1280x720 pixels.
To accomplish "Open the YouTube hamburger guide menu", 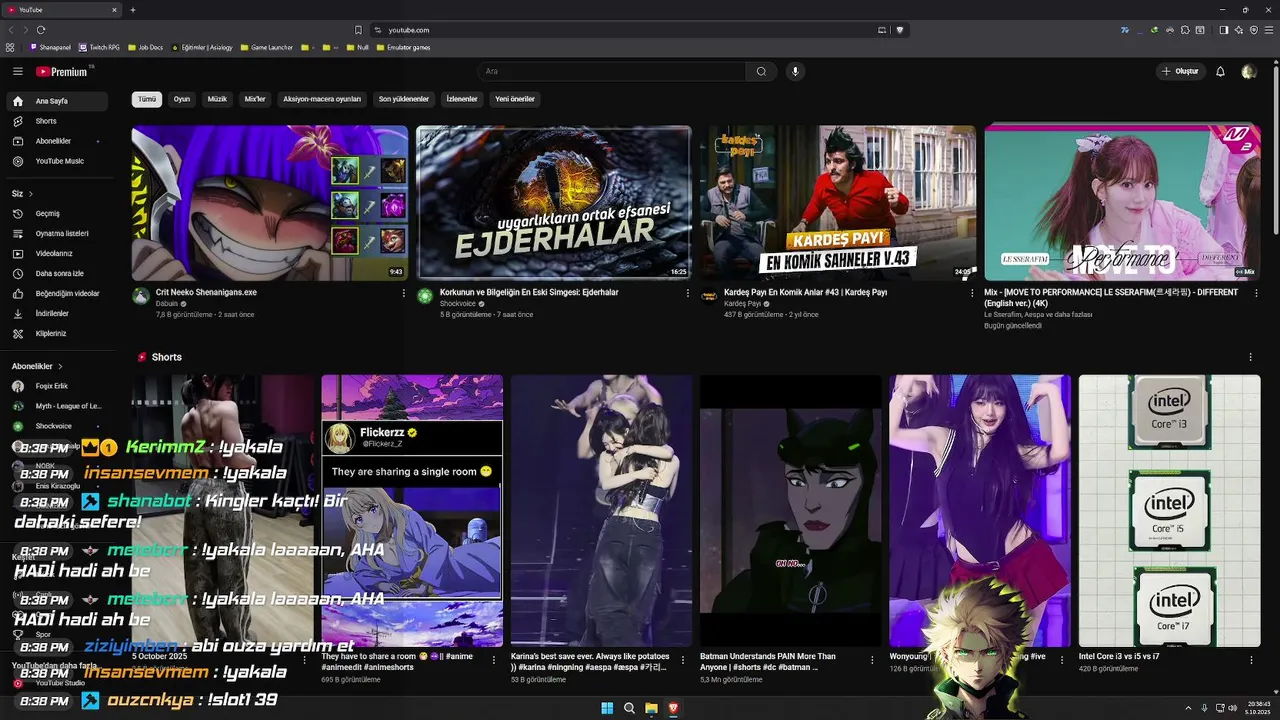I will (17, 71).
